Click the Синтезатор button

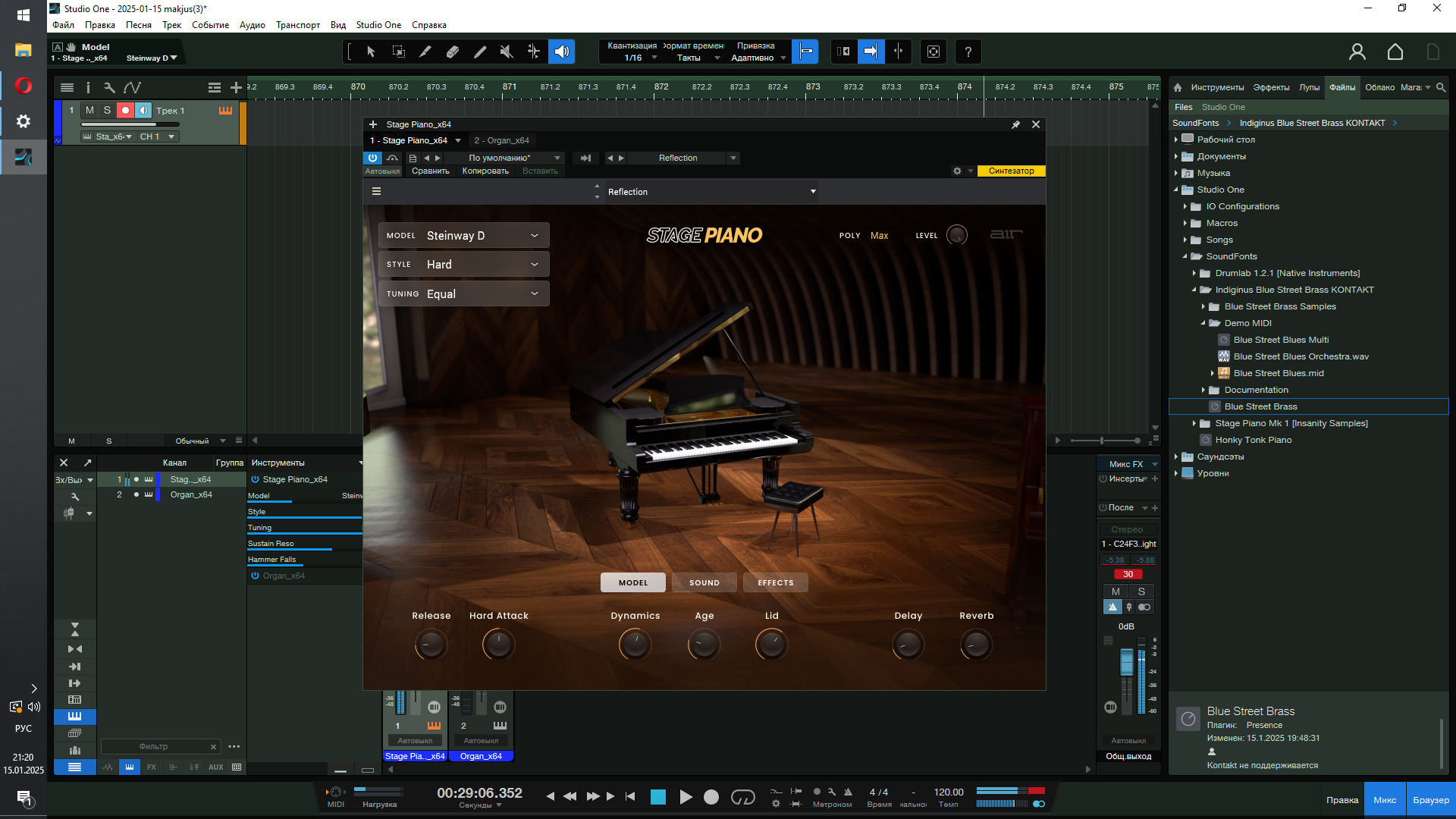click(1011, 171)
